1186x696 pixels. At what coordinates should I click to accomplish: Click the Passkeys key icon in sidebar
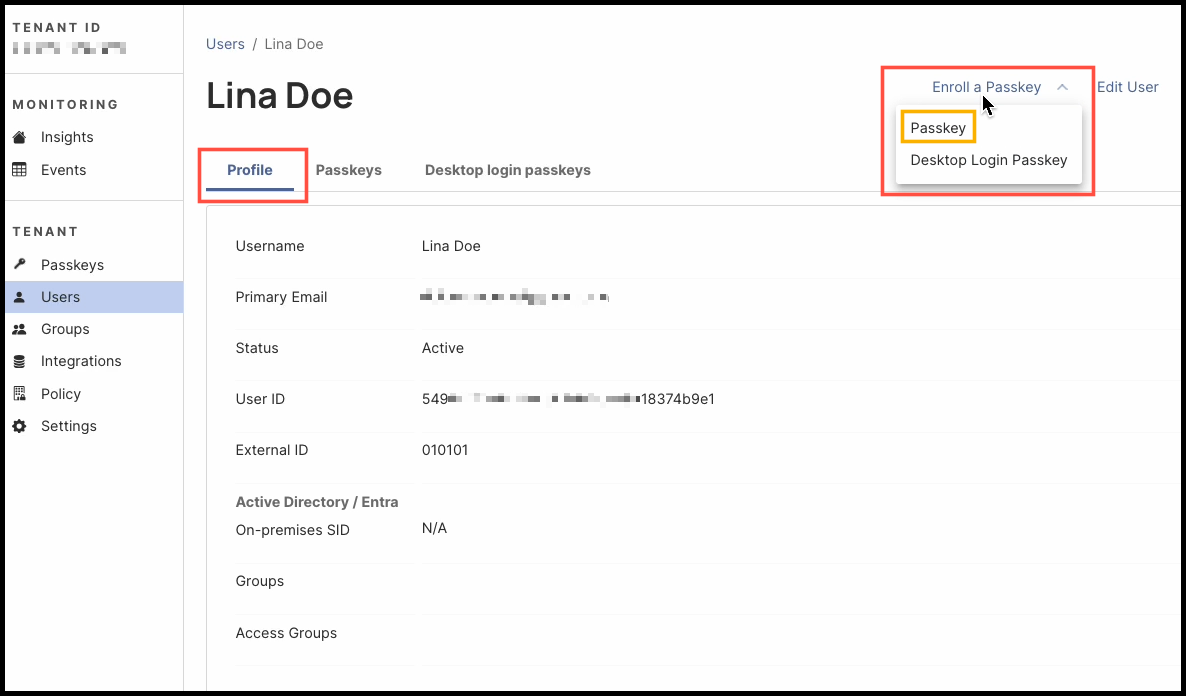point(19,265)
